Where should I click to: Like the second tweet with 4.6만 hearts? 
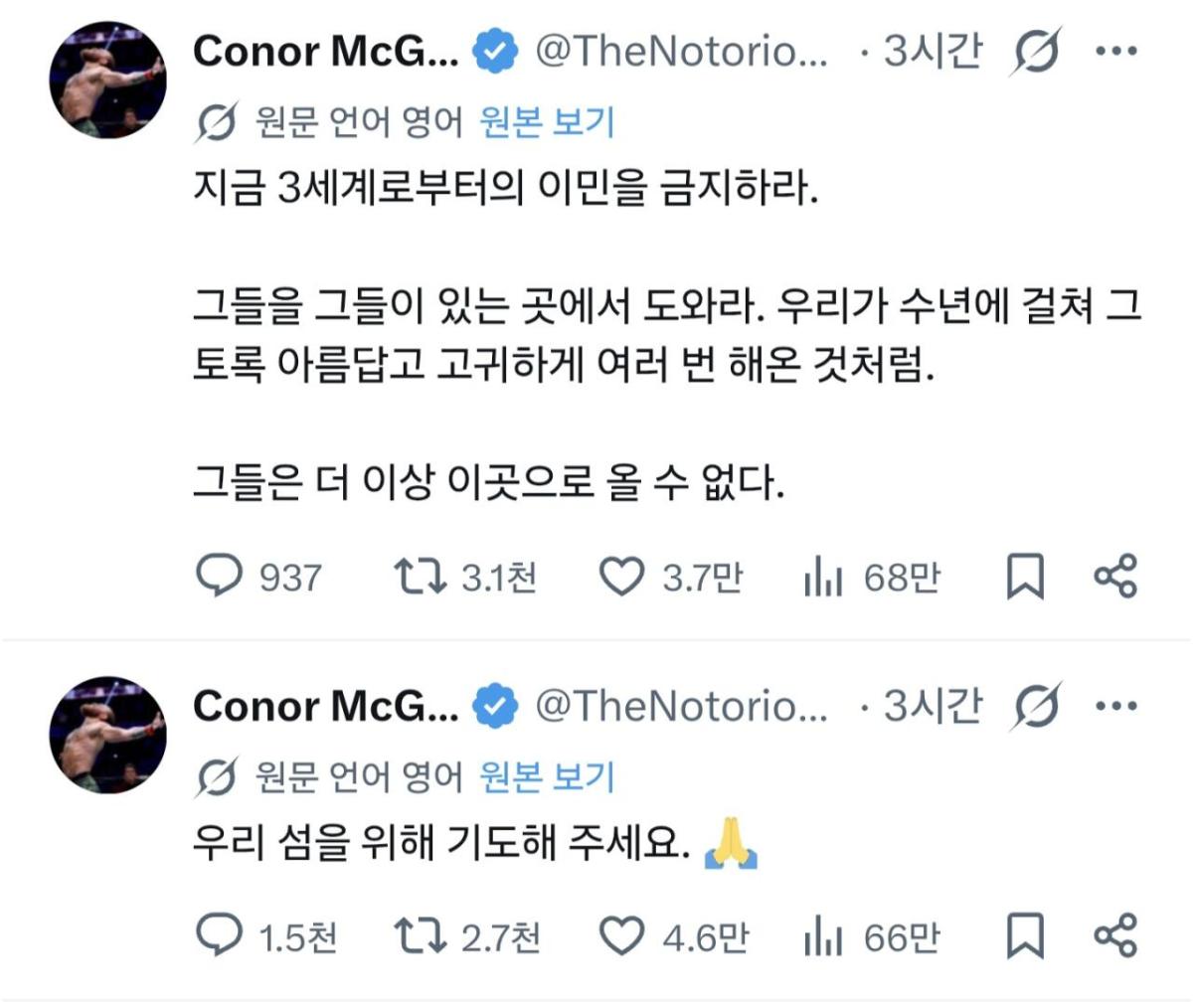[x=622, y=935]
